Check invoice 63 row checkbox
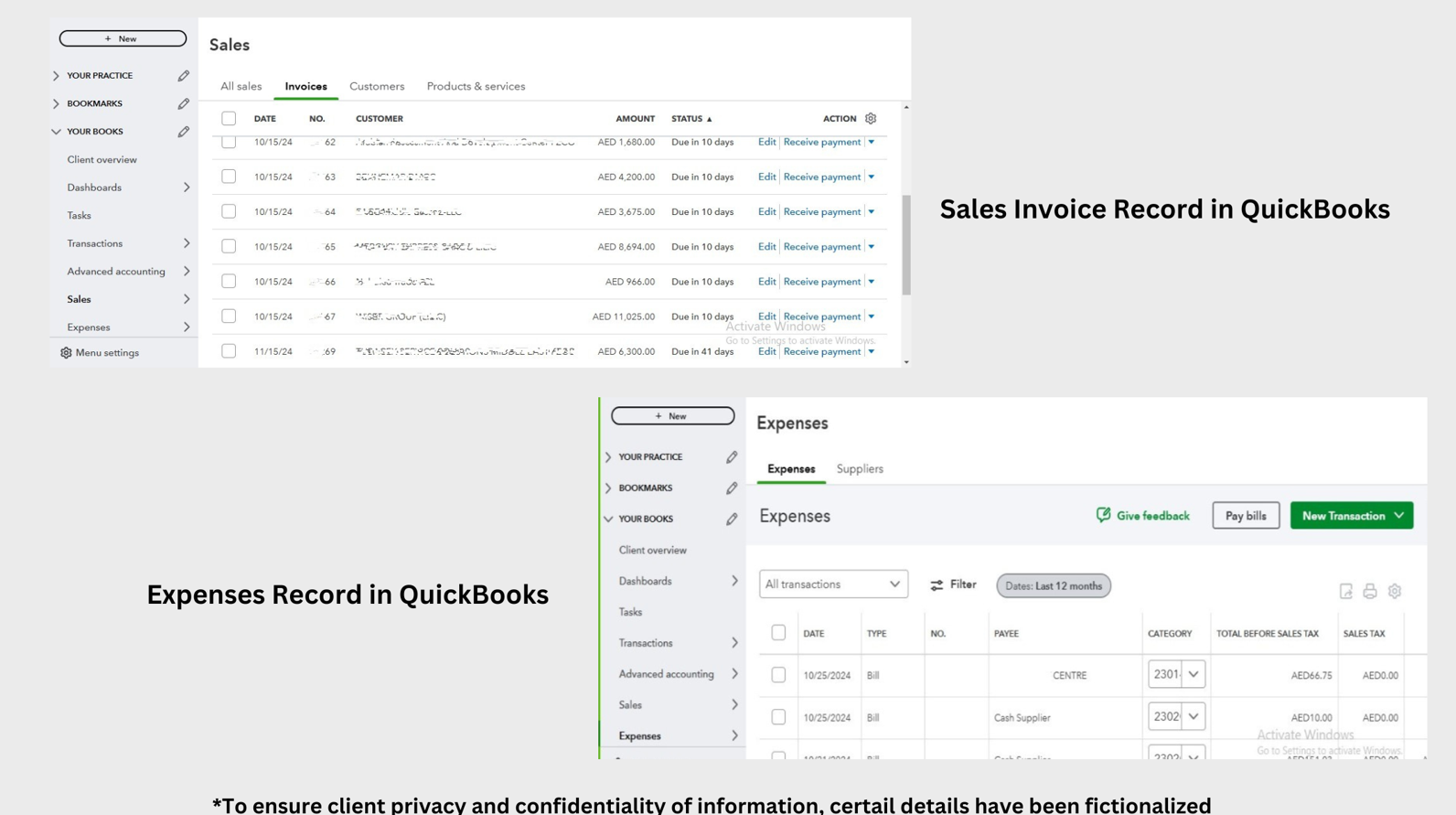The width and height of the screenshot is (1456, 815). pos(229,177)
